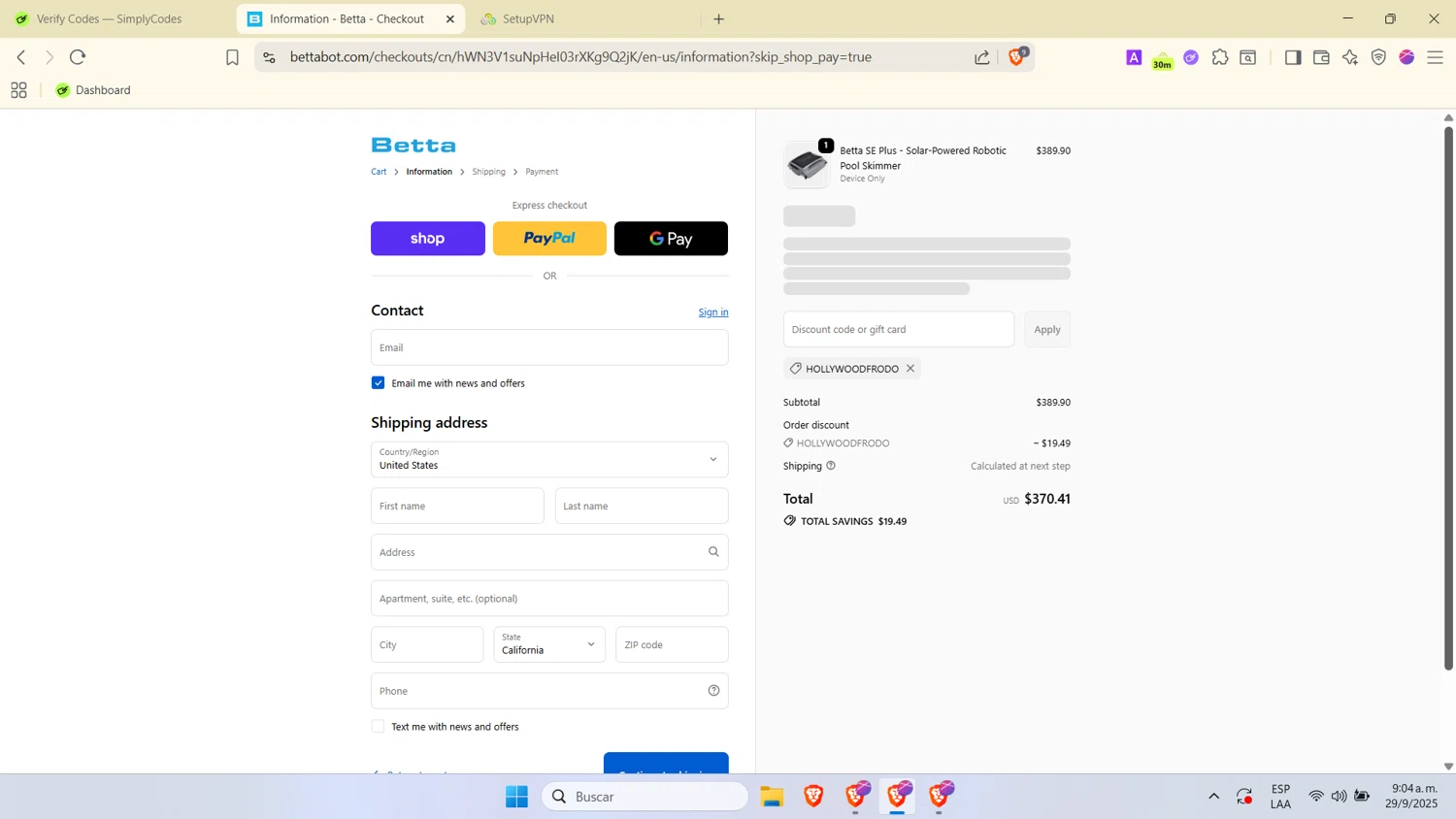Switch to Verify Codes SimplyCodes tab
This screenshot has width=1456, height=819.
pos(108,18)
